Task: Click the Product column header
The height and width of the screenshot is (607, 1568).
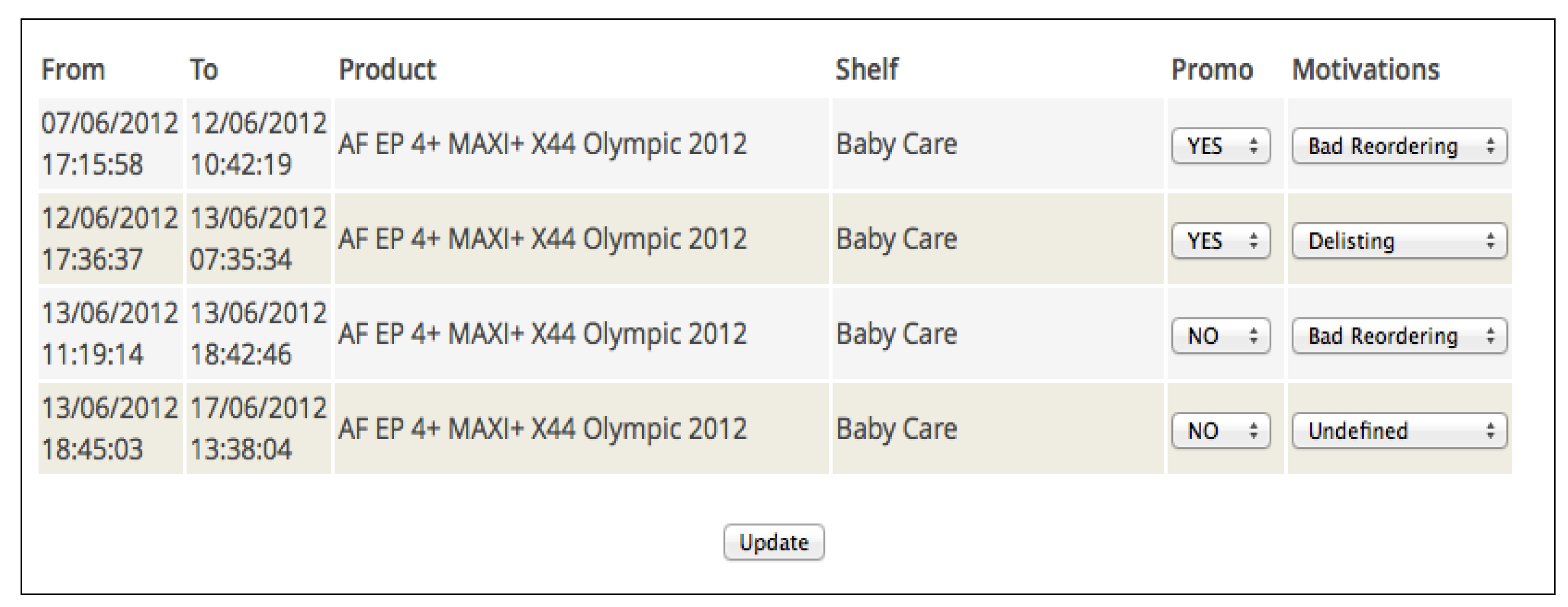Action: click(387, 69)
